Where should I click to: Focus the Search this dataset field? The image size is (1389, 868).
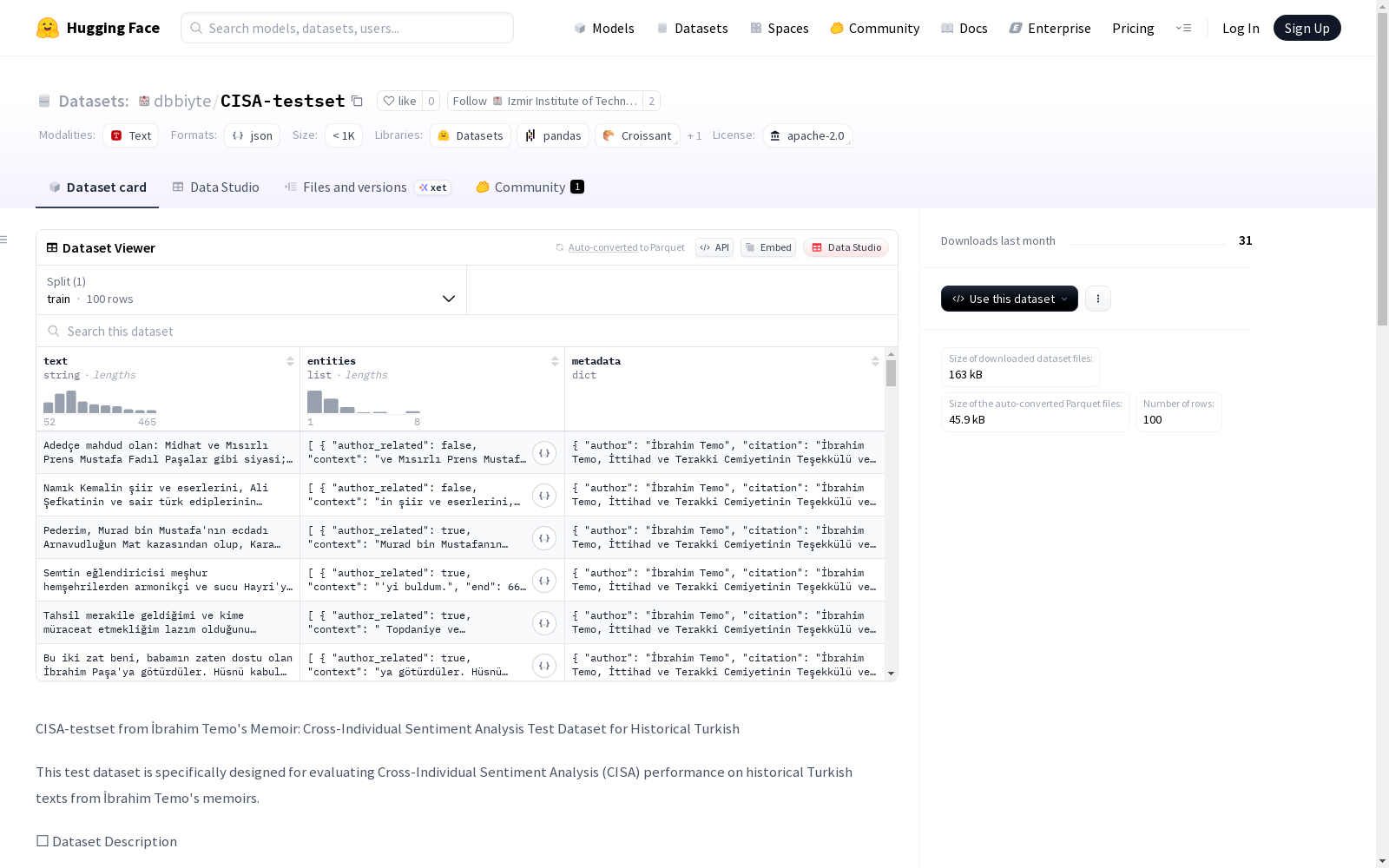coord(467,331)
